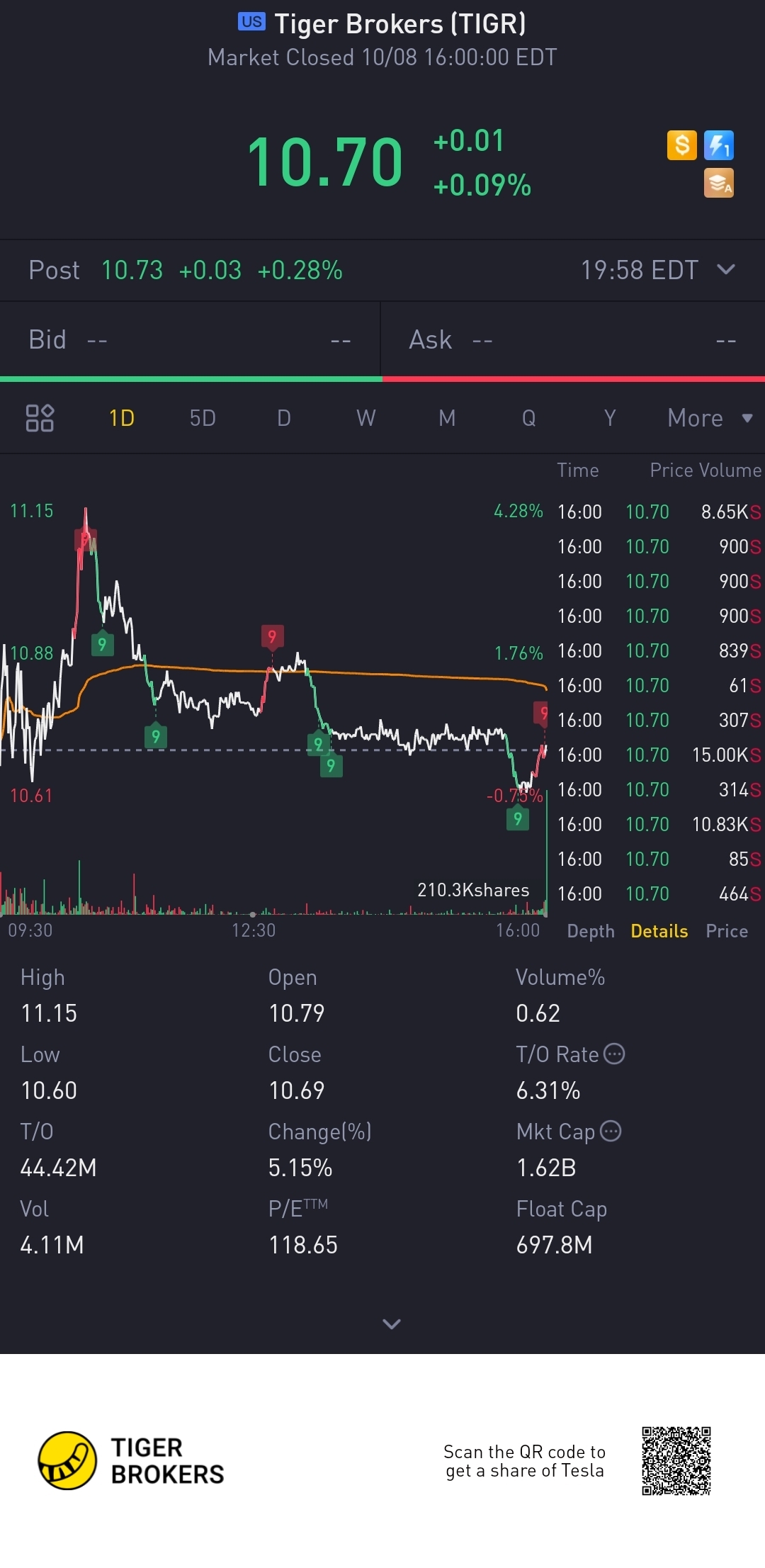Viewport: 765px width, 1568px height.
Task: Open the T/O Rate info icon
Action: [x=614, y=1054]
